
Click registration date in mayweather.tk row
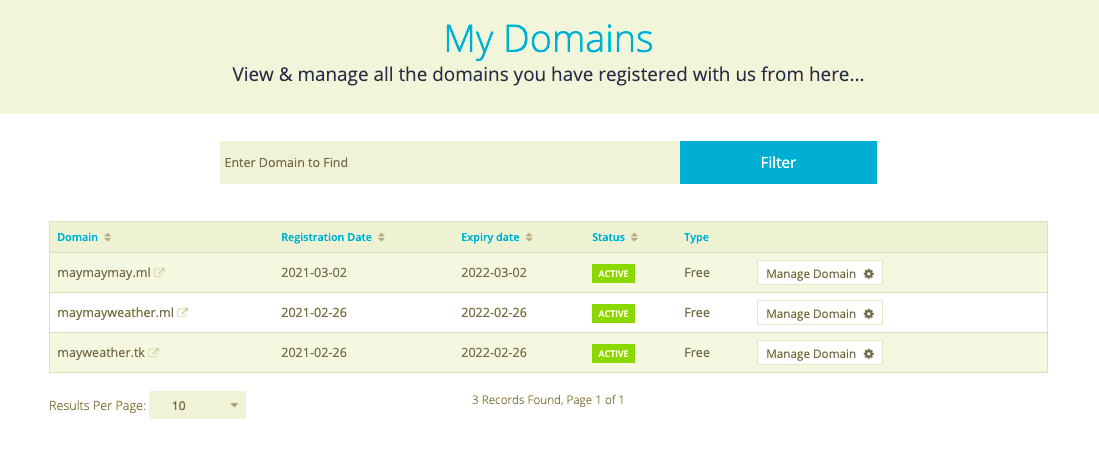click(314, 353)
